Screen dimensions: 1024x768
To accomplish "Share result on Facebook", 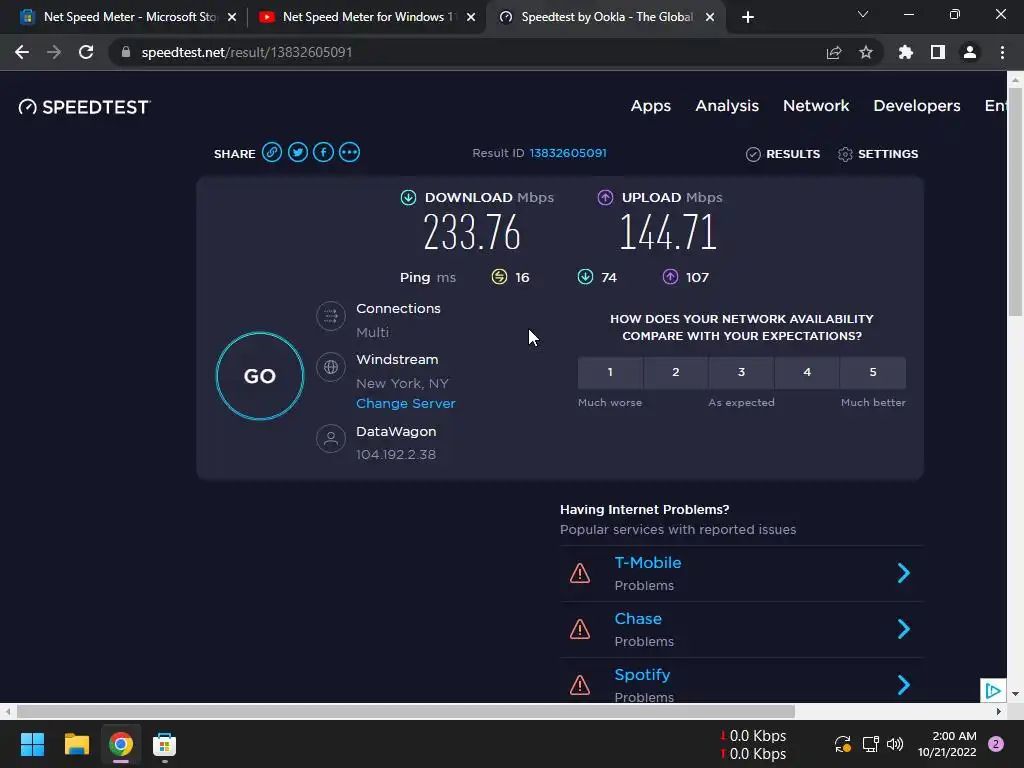I will click(323, 153).
